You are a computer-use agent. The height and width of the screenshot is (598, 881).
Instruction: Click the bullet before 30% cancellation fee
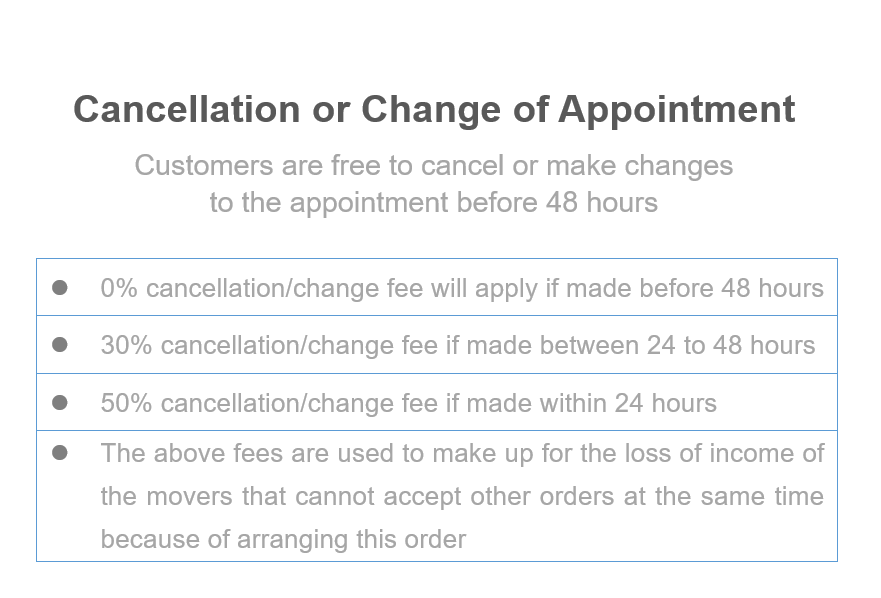click(x=60, y=345)
